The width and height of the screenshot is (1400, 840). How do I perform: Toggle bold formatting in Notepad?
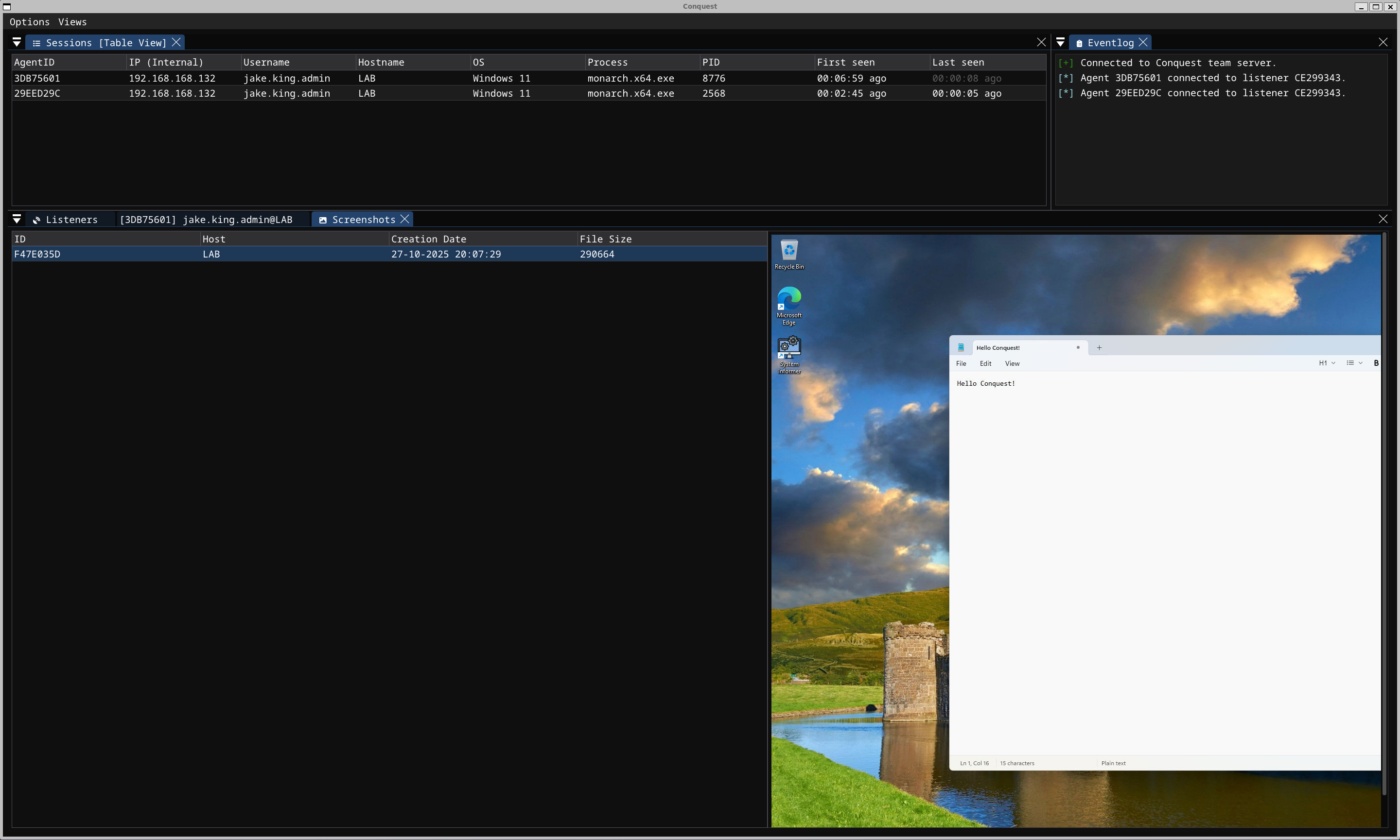(1376, 363)
